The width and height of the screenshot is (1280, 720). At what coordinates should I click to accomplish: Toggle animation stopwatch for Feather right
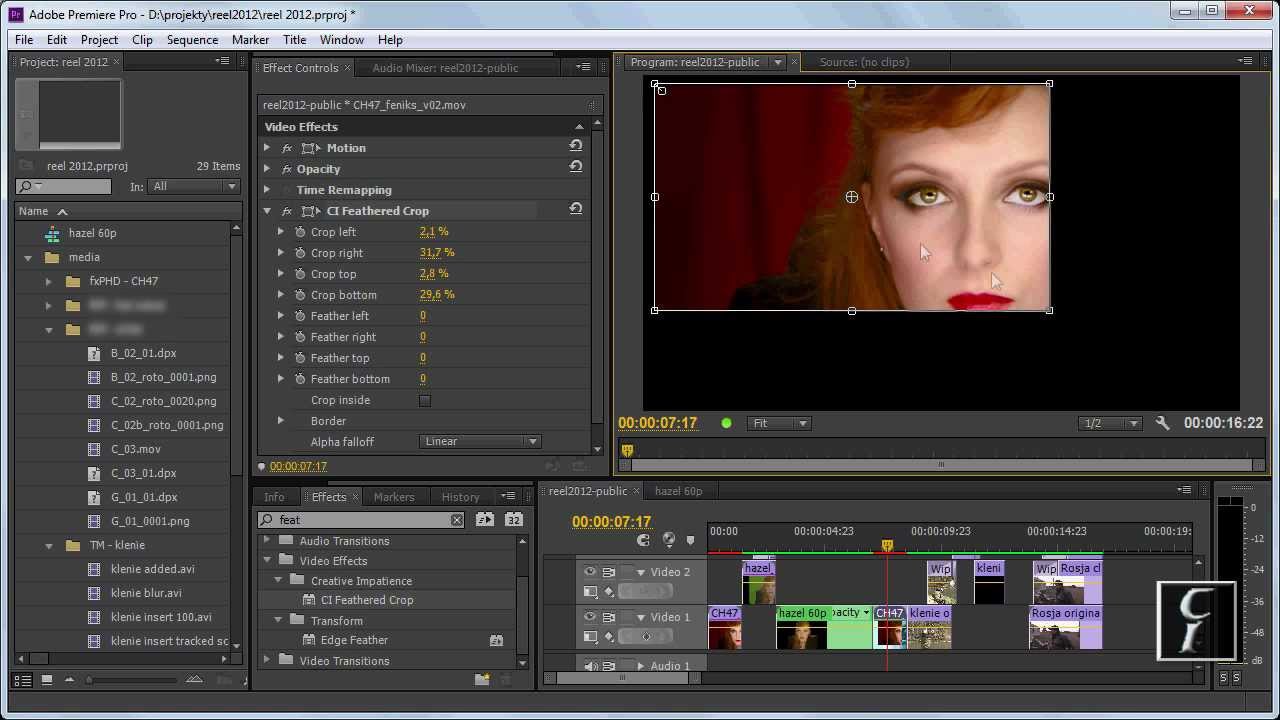300,337
